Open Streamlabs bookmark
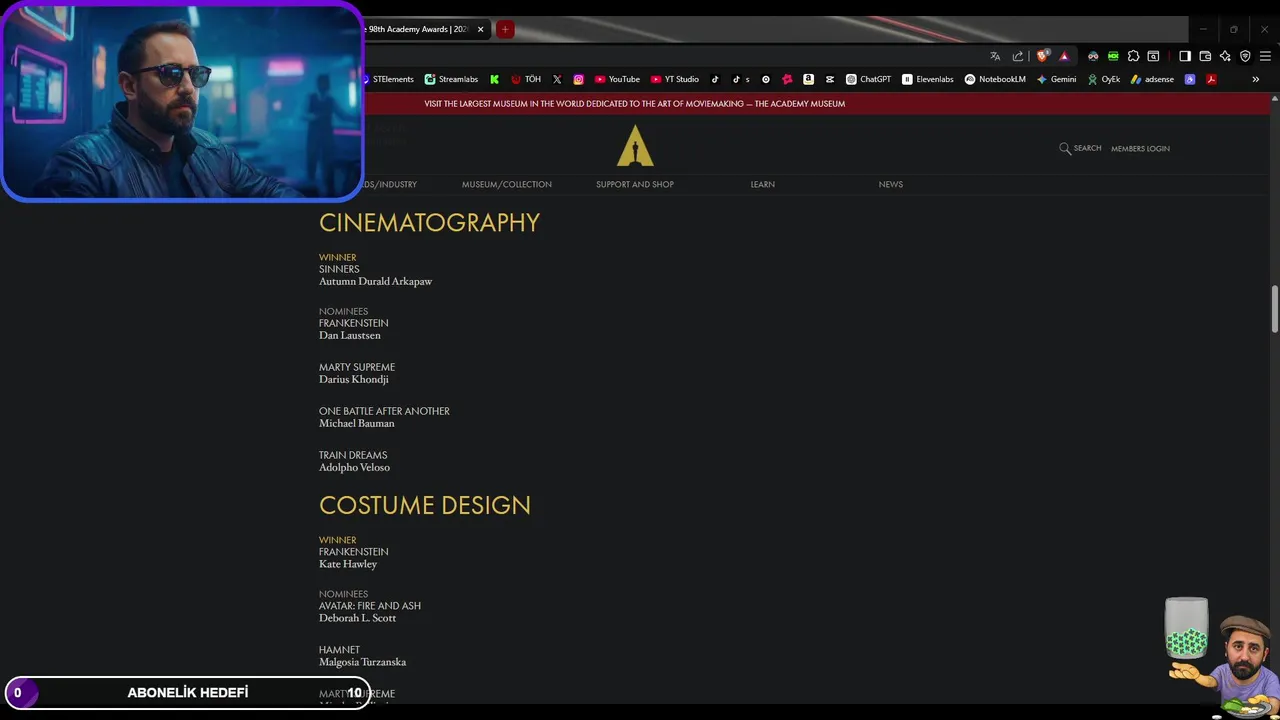The height and width of the screenshot is (720, 1280). pos(451,79)
